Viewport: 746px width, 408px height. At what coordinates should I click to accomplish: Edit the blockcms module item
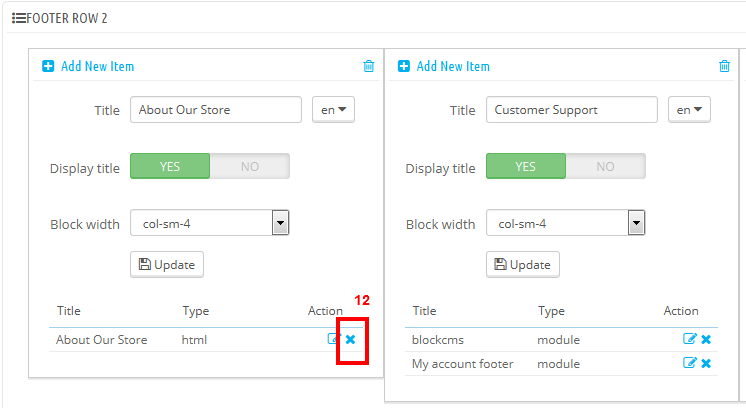click(689, 339)
